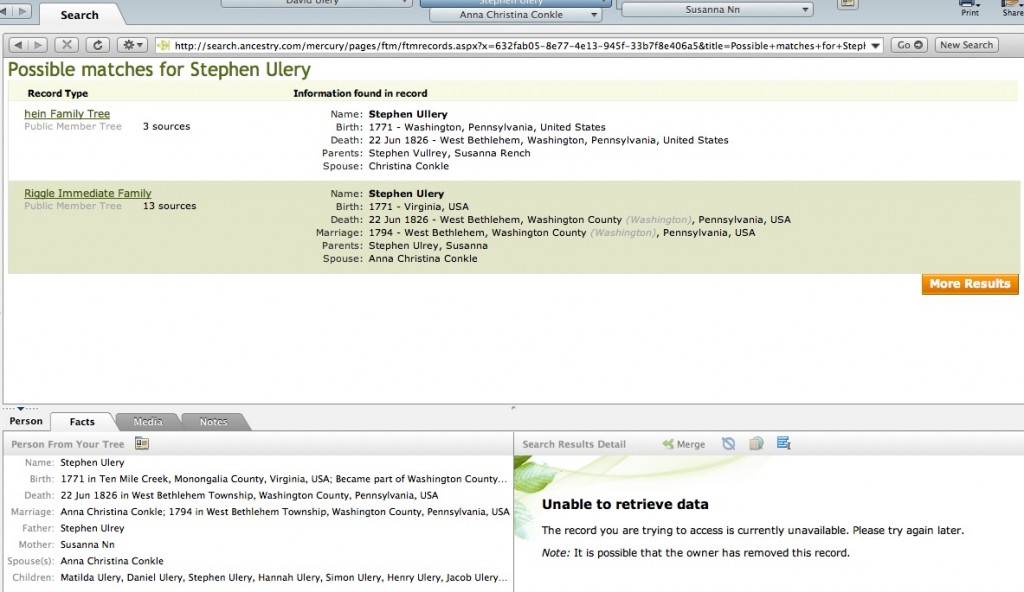
Task: Click parents text 'Stephen Vullrey, Susanna Rench'
Action: coord(449,153)
